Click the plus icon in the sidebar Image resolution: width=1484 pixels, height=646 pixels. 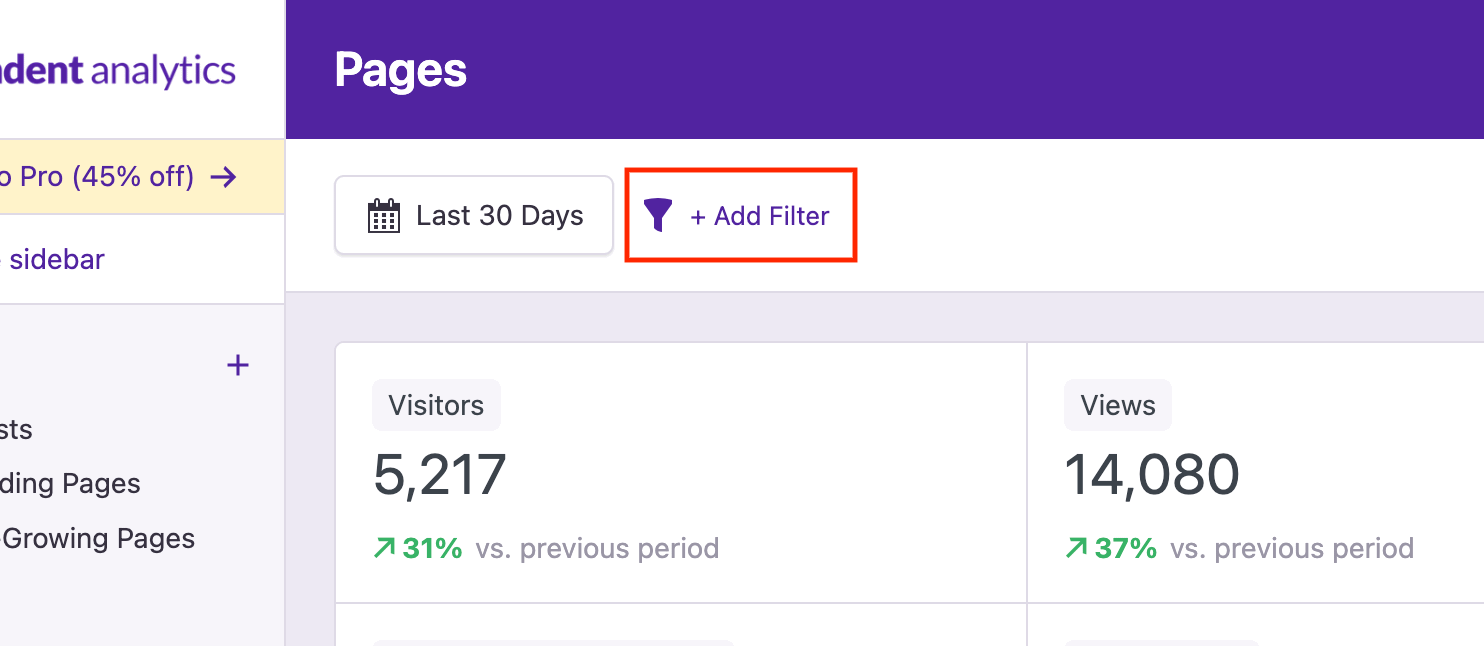tap(238, 365)
